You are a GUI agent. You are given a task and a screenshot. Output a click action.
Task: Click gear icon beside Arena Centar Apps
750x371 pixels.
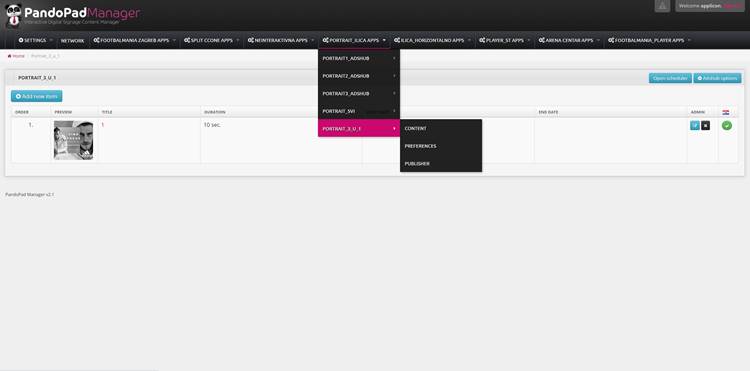[x=541, y=41]
